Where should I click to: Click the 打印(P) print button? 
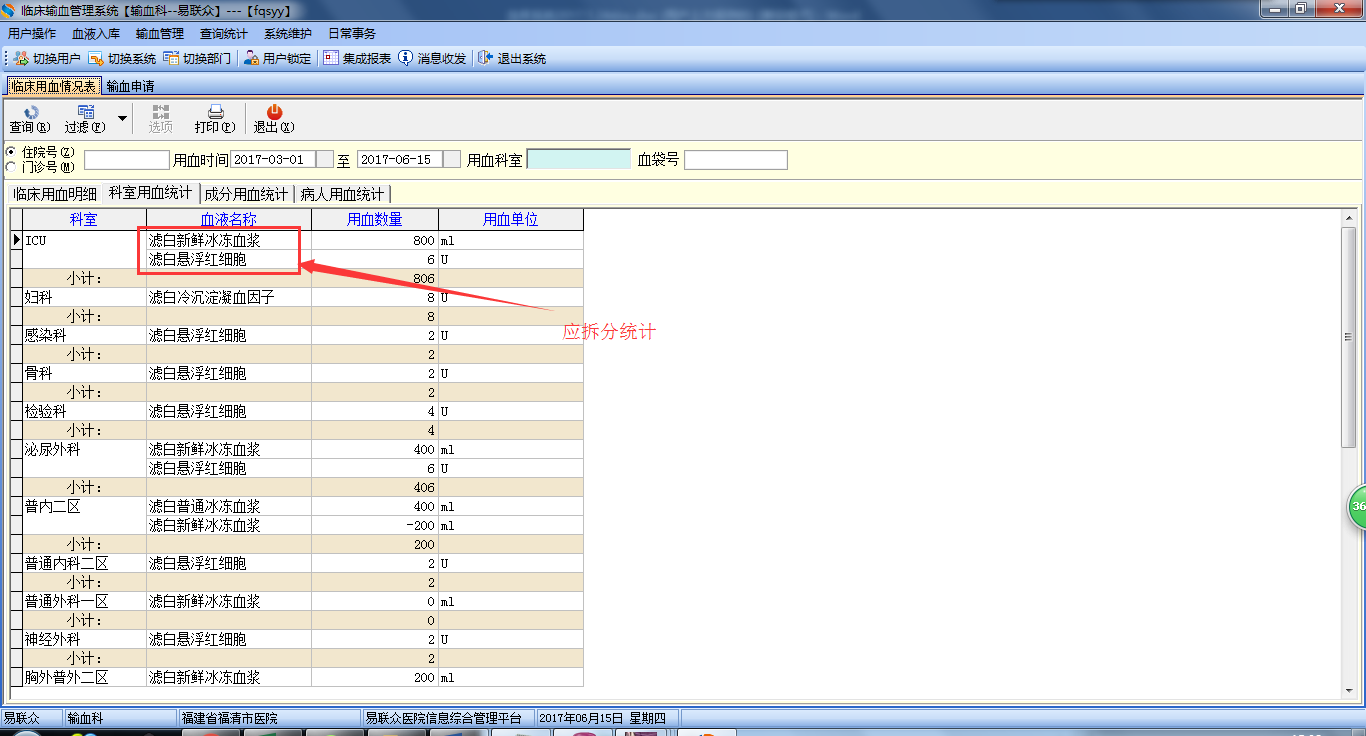click(215, 119)
